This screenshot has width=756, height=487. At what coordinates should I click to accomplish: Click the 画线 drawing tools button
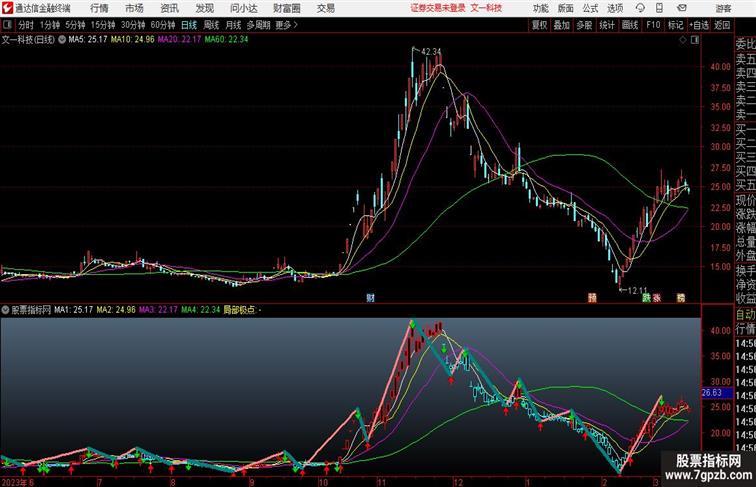[630, 25]
